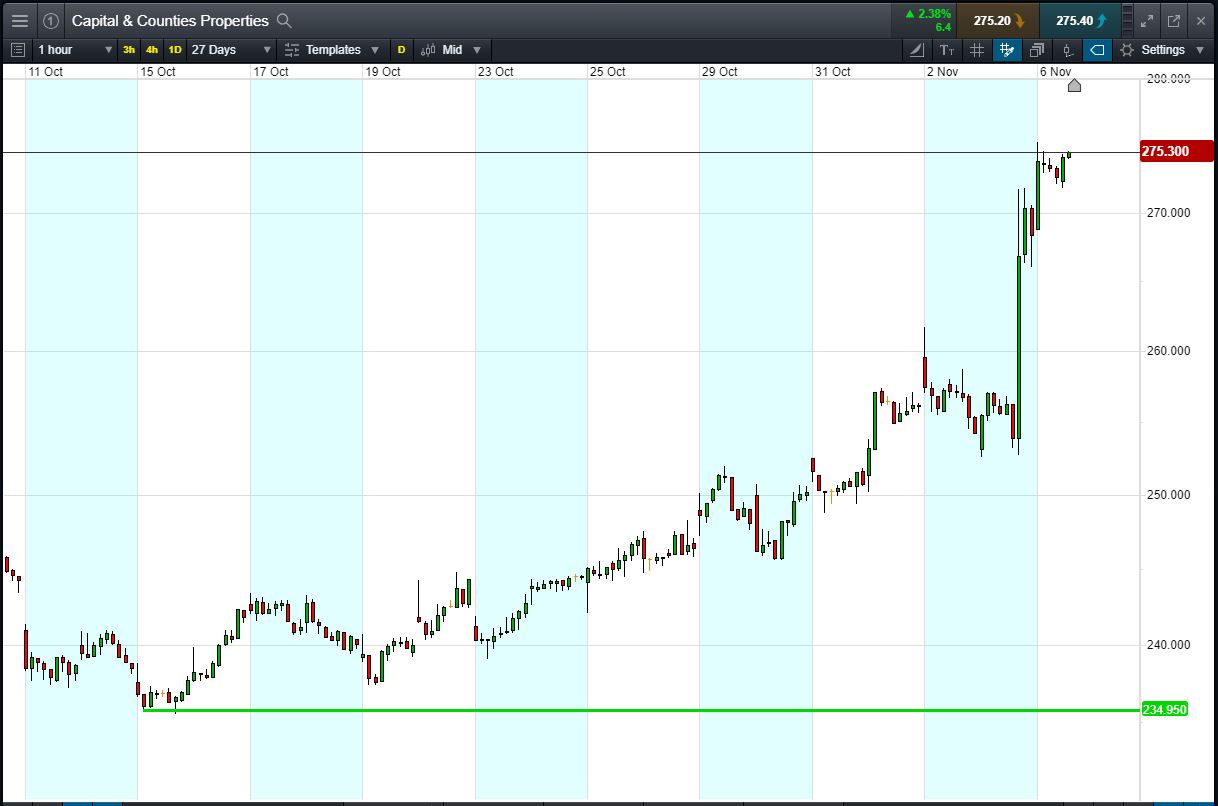Click the Capital & Counties Properties title
Viewport: 1218px width, 806px height.
[170, 20]
